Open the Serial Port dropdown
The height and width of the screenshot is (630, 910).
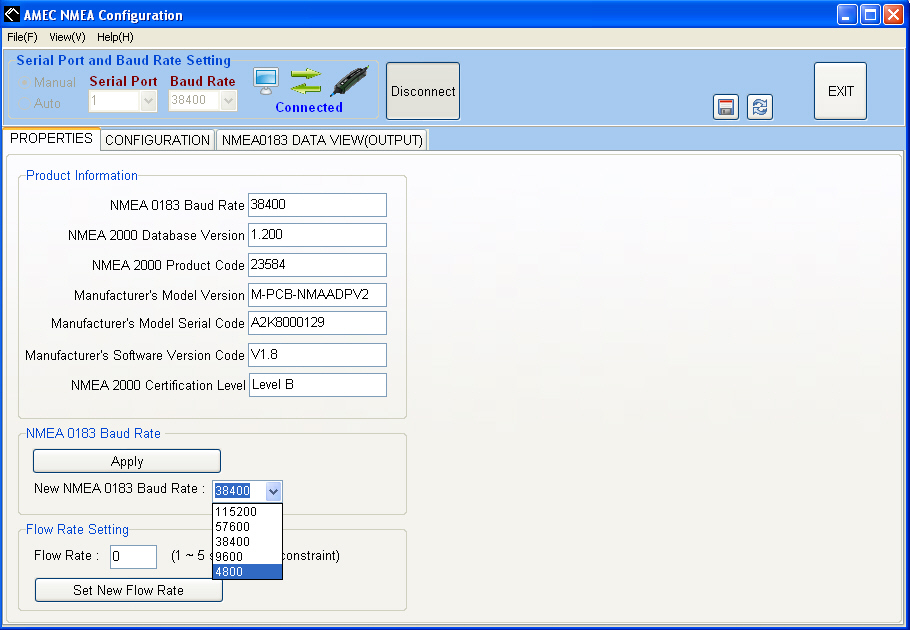pos(149,100)
